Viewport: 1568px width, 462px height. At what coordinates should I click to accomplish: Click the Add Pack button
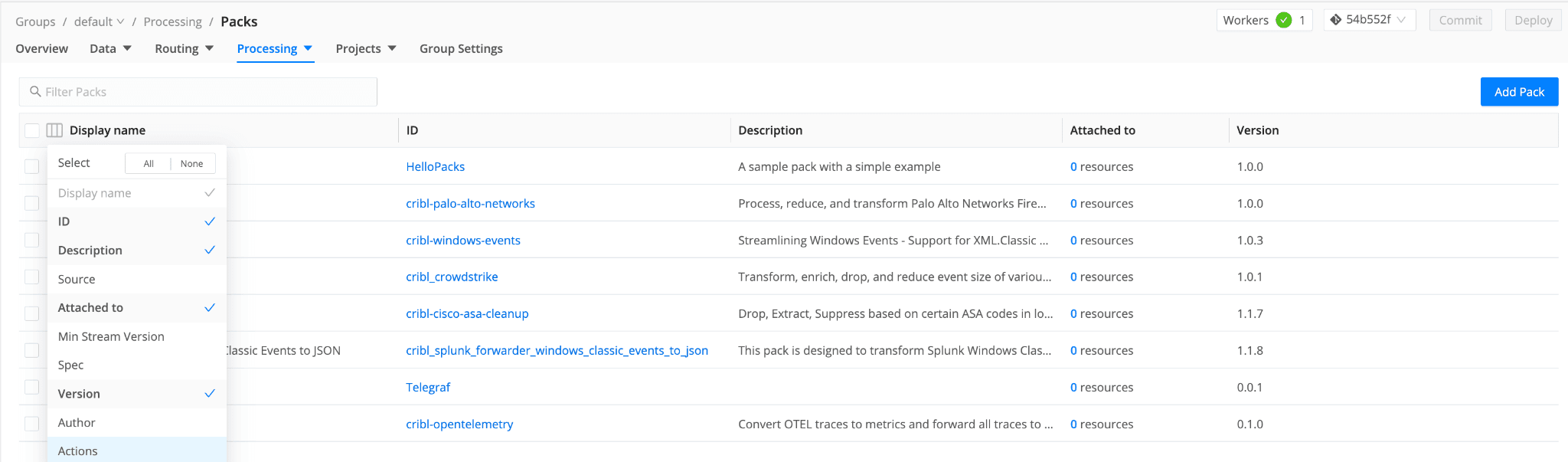click(x=1519, y=92)
